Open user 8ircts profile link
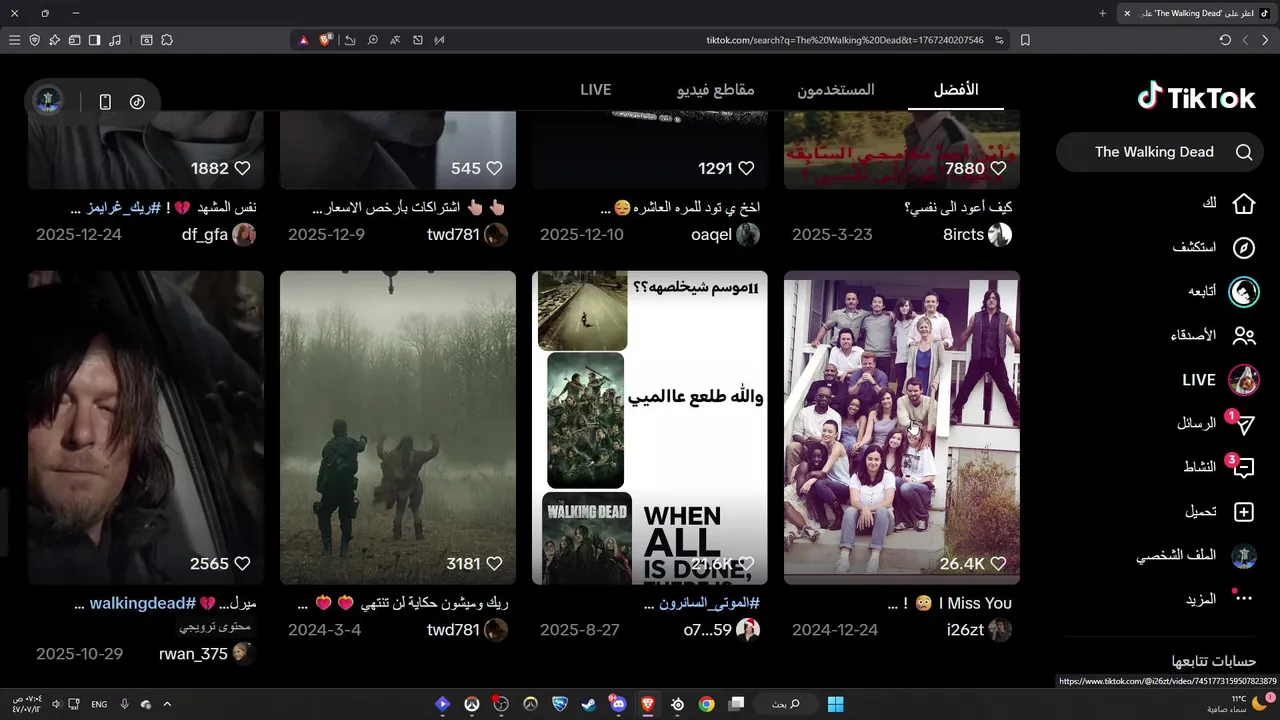This screenshot has width=1280, height=720. (977, 235)
